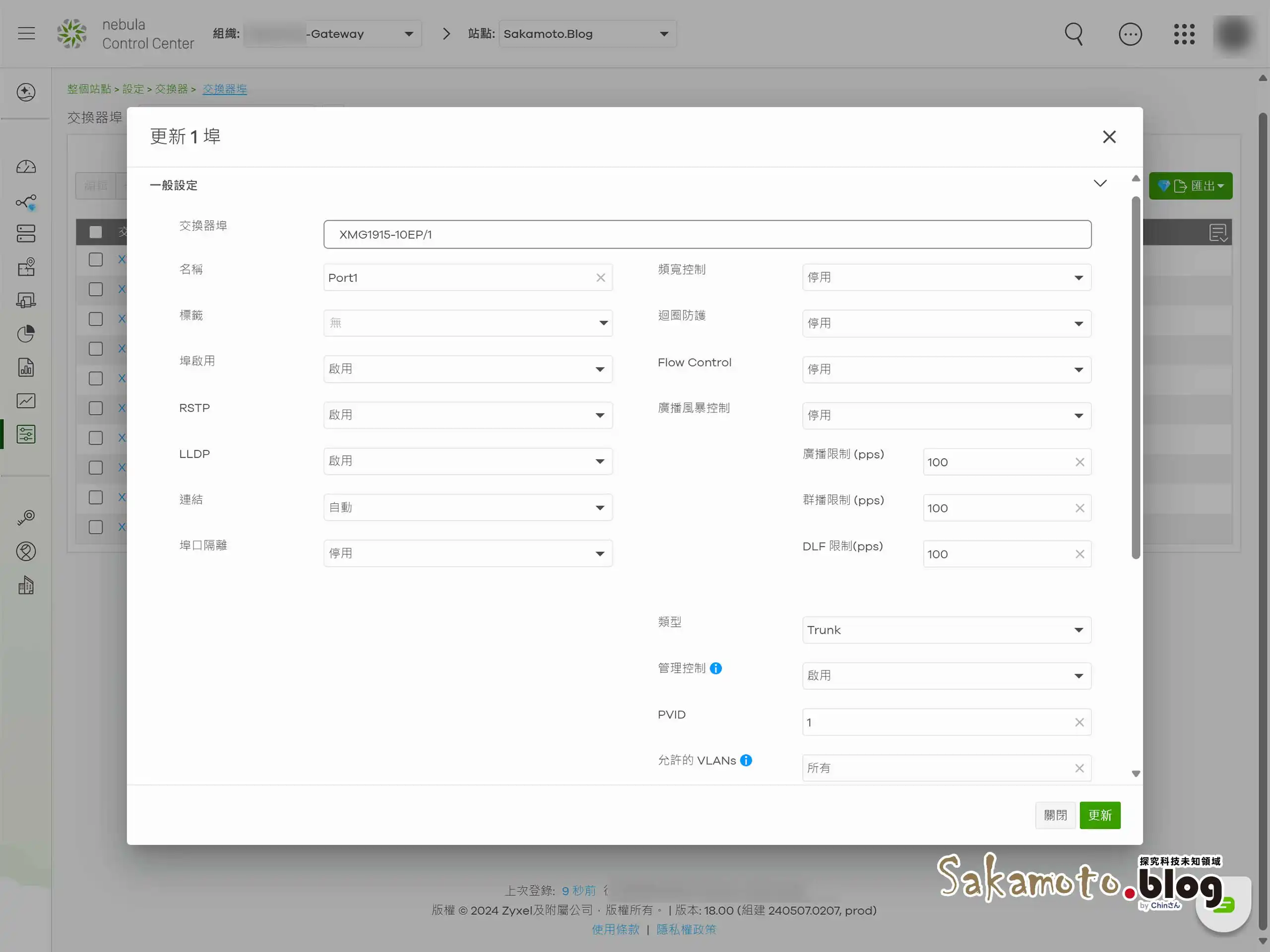Viewport: 1270px width, 952px height.
Task: Open the 站點 Sakamoto.Blog selector
Action: [x=587, y=34]
